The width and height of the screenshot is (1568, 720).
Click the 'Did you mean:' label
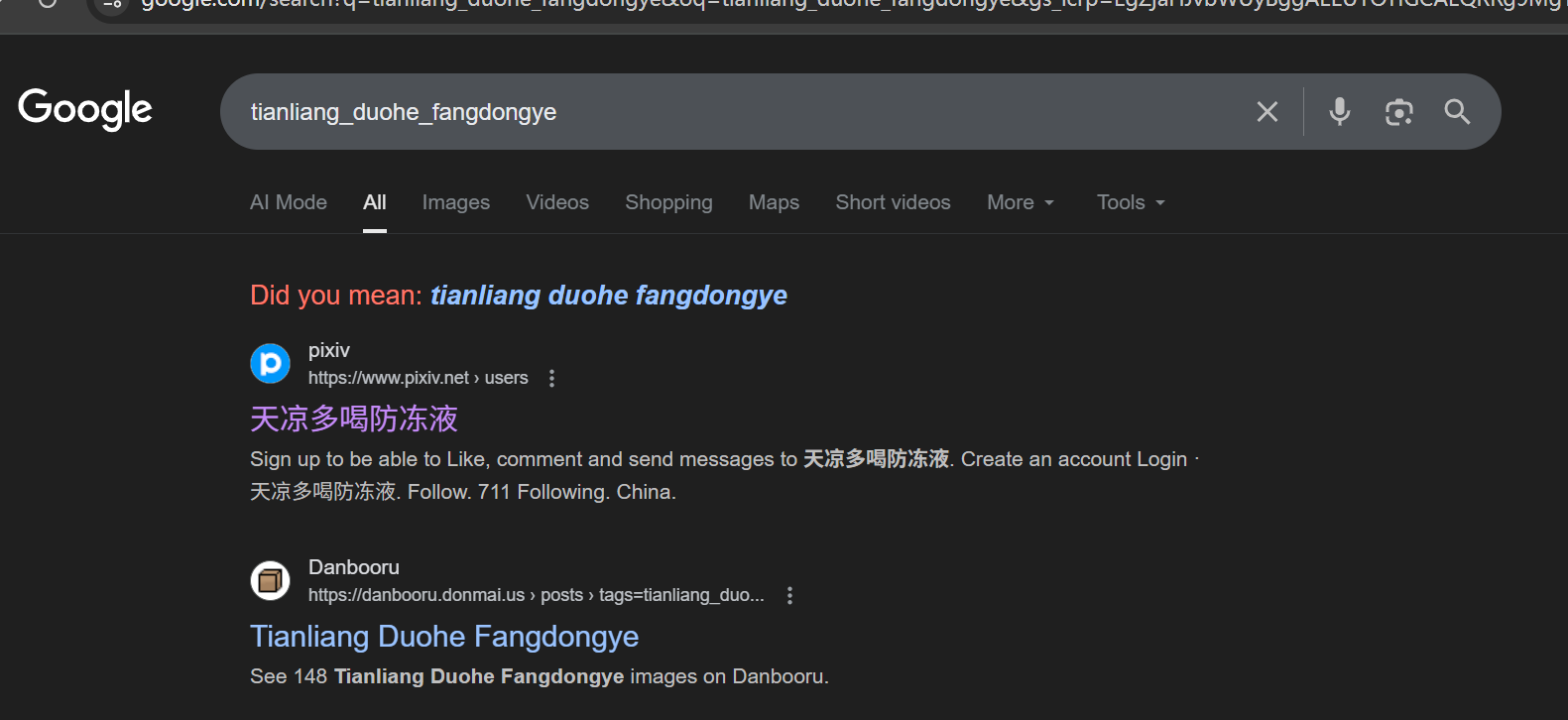click(x=336, y=296)
